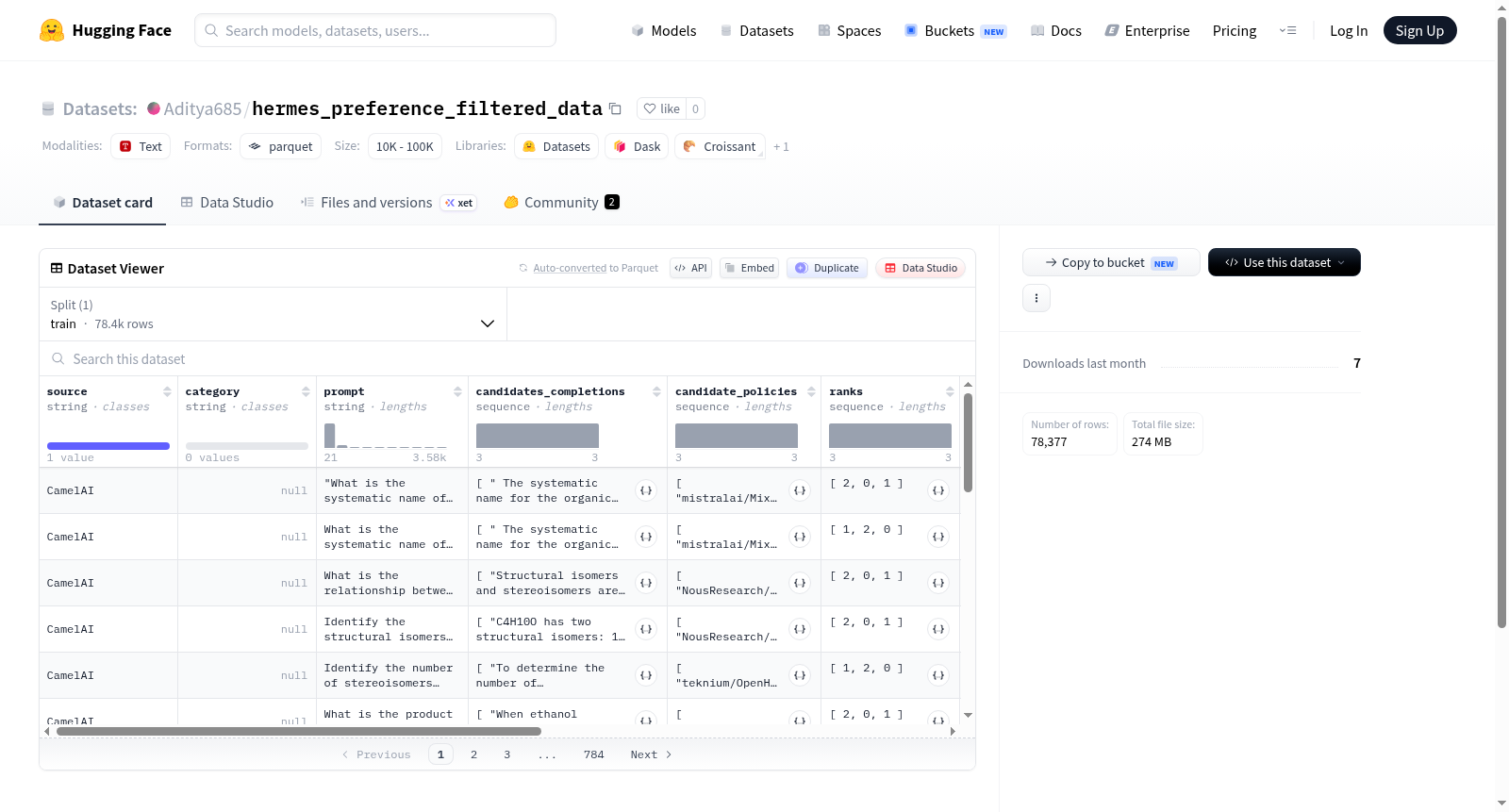Open Models in top navigation
This screenshot has height=812, width=1509.
(x=664, y=30)
